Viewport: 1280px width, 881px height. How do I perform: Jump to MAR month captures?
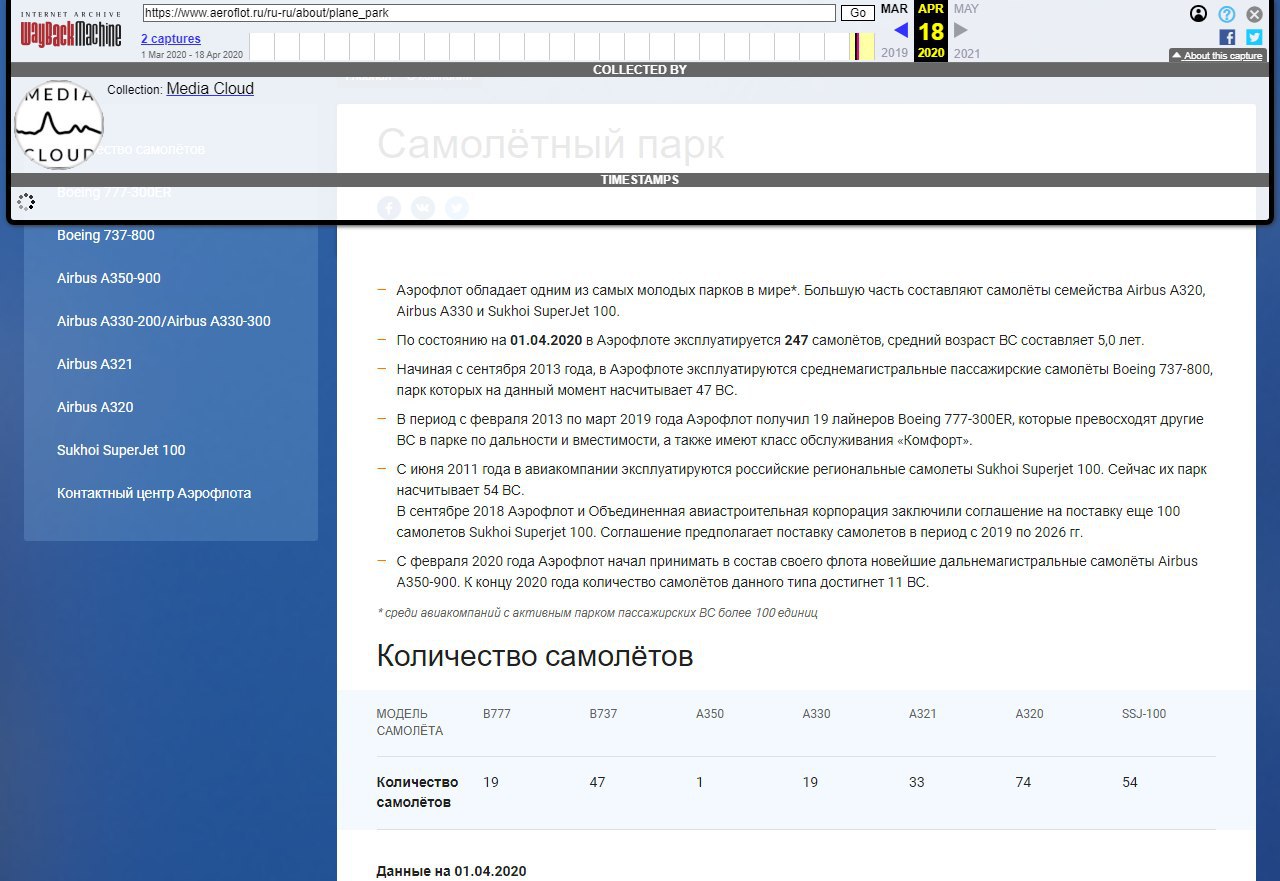(x=894, y=9)
